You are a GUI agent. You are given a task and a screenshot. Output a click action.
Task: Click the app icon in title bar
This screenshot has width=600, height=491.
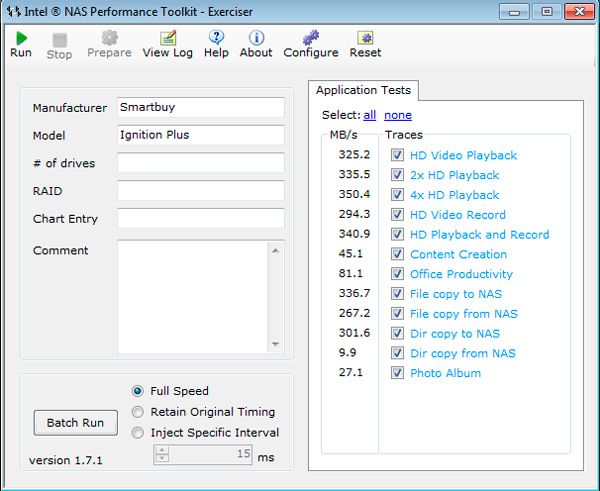coord(13,11)
